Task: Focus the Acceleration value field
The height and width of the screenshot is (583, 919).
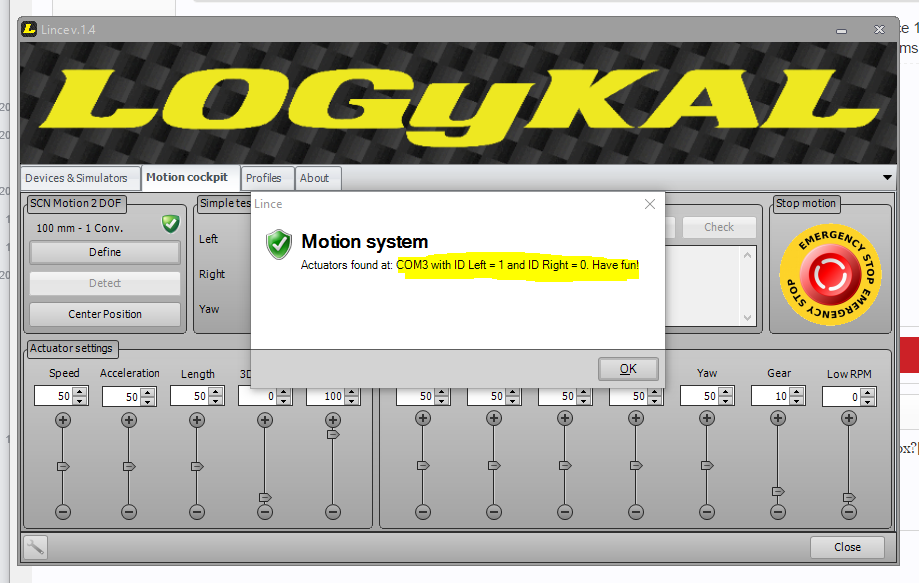Action: pyautogui.click(x=122, y=397)
